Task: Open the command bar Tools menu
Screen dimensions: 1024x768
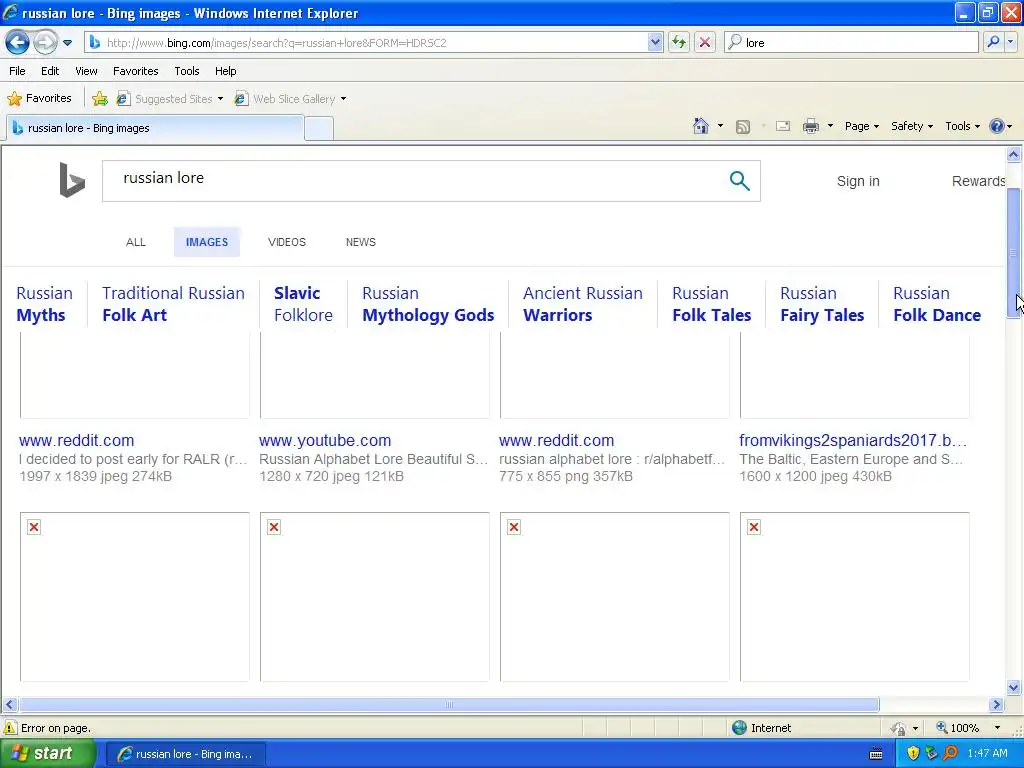Action: 962,126
